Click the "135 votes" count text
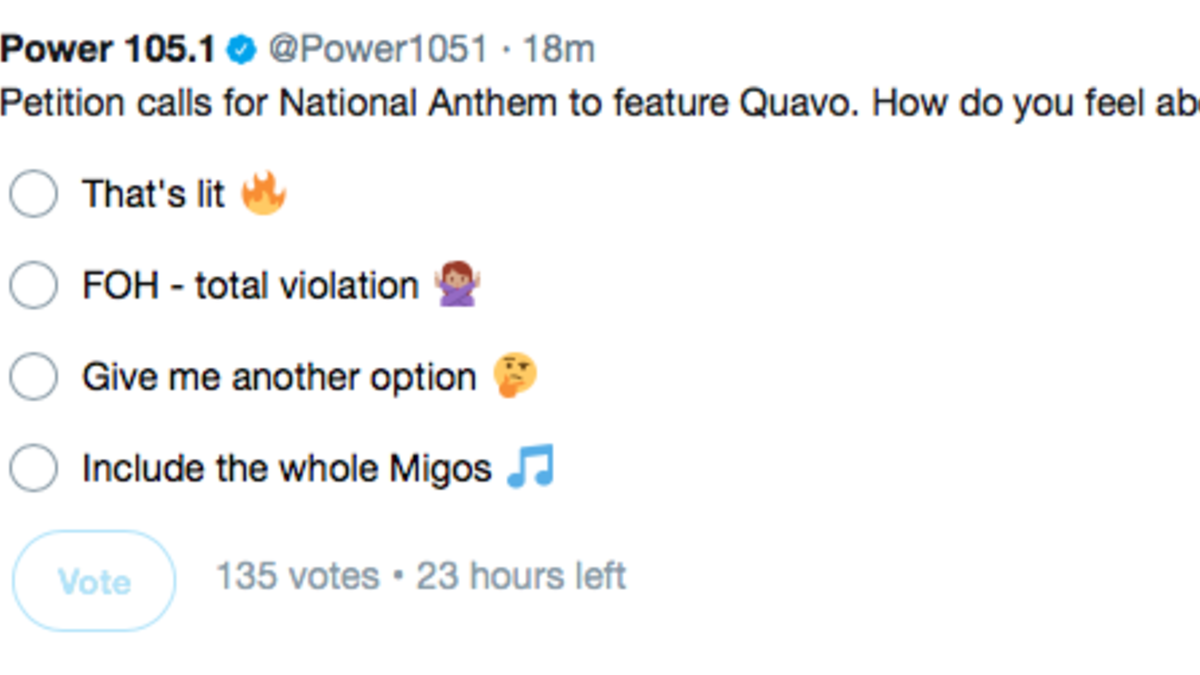 (298, 577)
